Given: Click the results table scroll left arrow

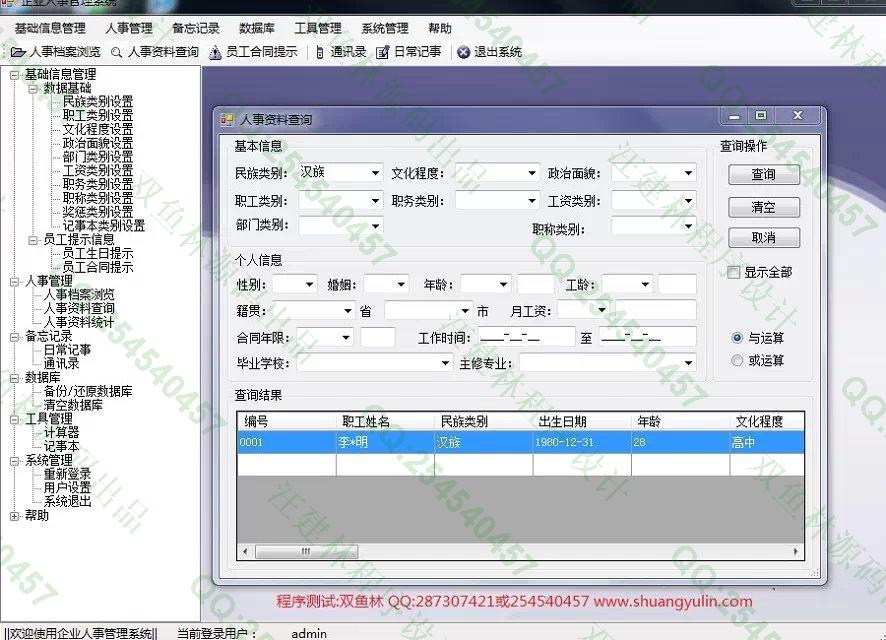Looking at the screenshot, I should click(x=245, y=551).
